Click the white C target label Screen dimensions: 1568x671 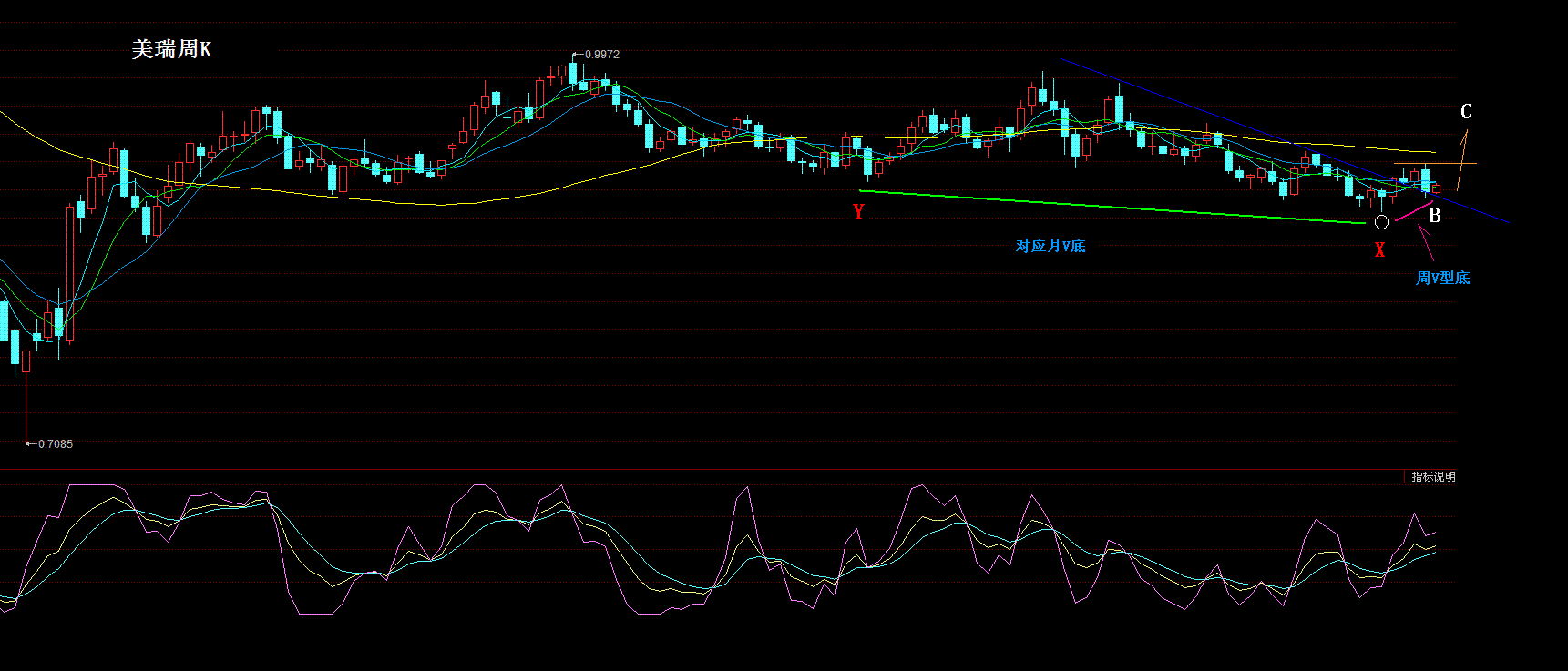point(1466,111)
